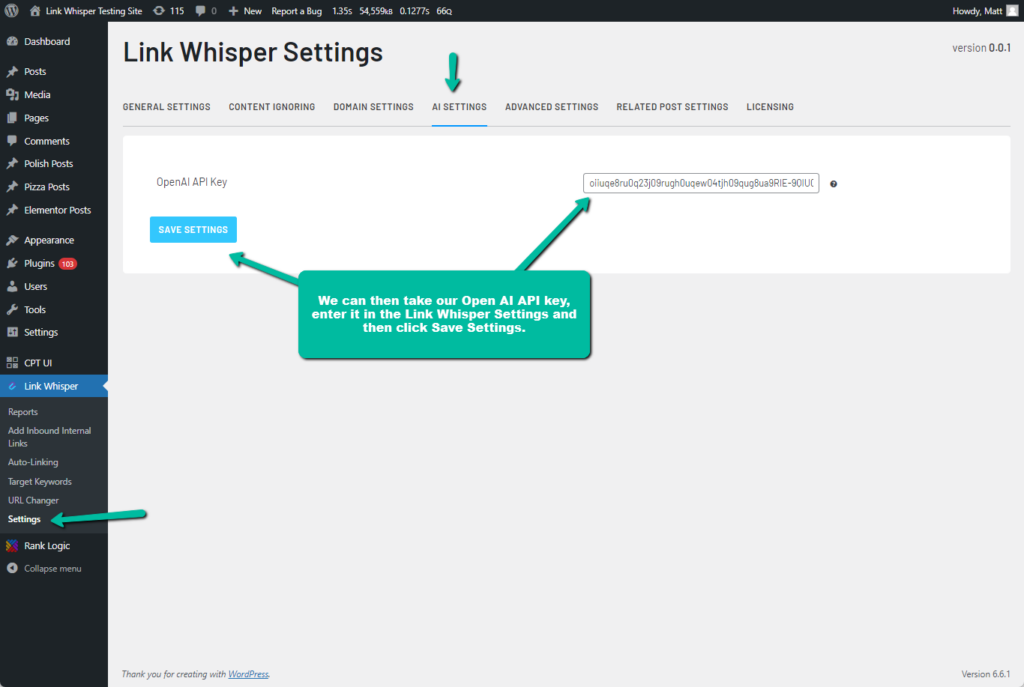Click the Posts pushpin icon
1024x687 pixels.
(12, 71)
